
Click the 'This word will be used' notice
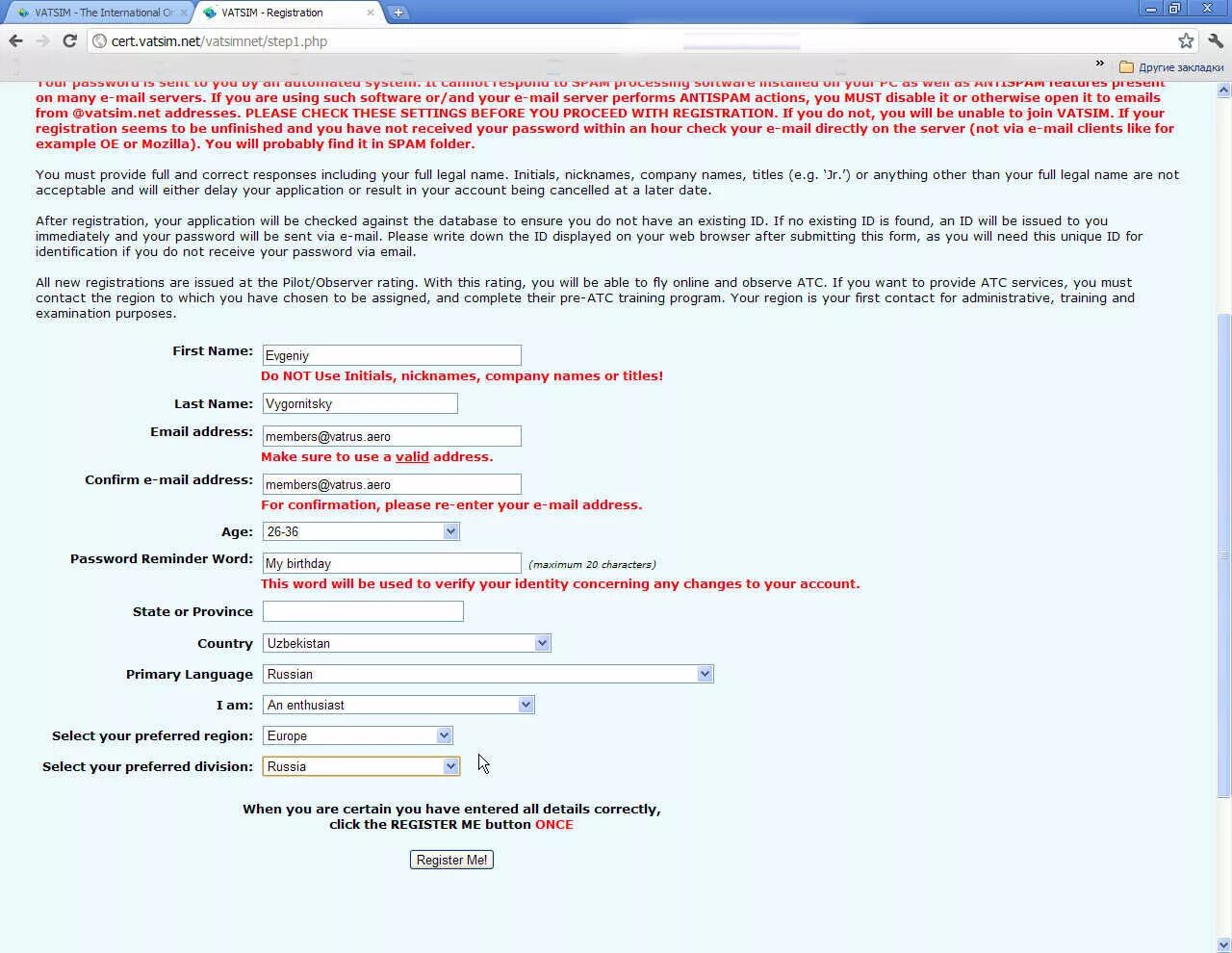click(x=560, y=584)
